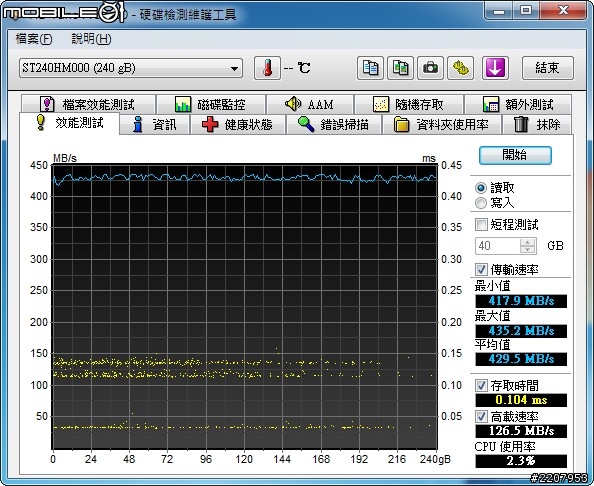Click the purple down-arrow minimize to tray icon
Screen dimensions: 594x486
coord(495,68)
